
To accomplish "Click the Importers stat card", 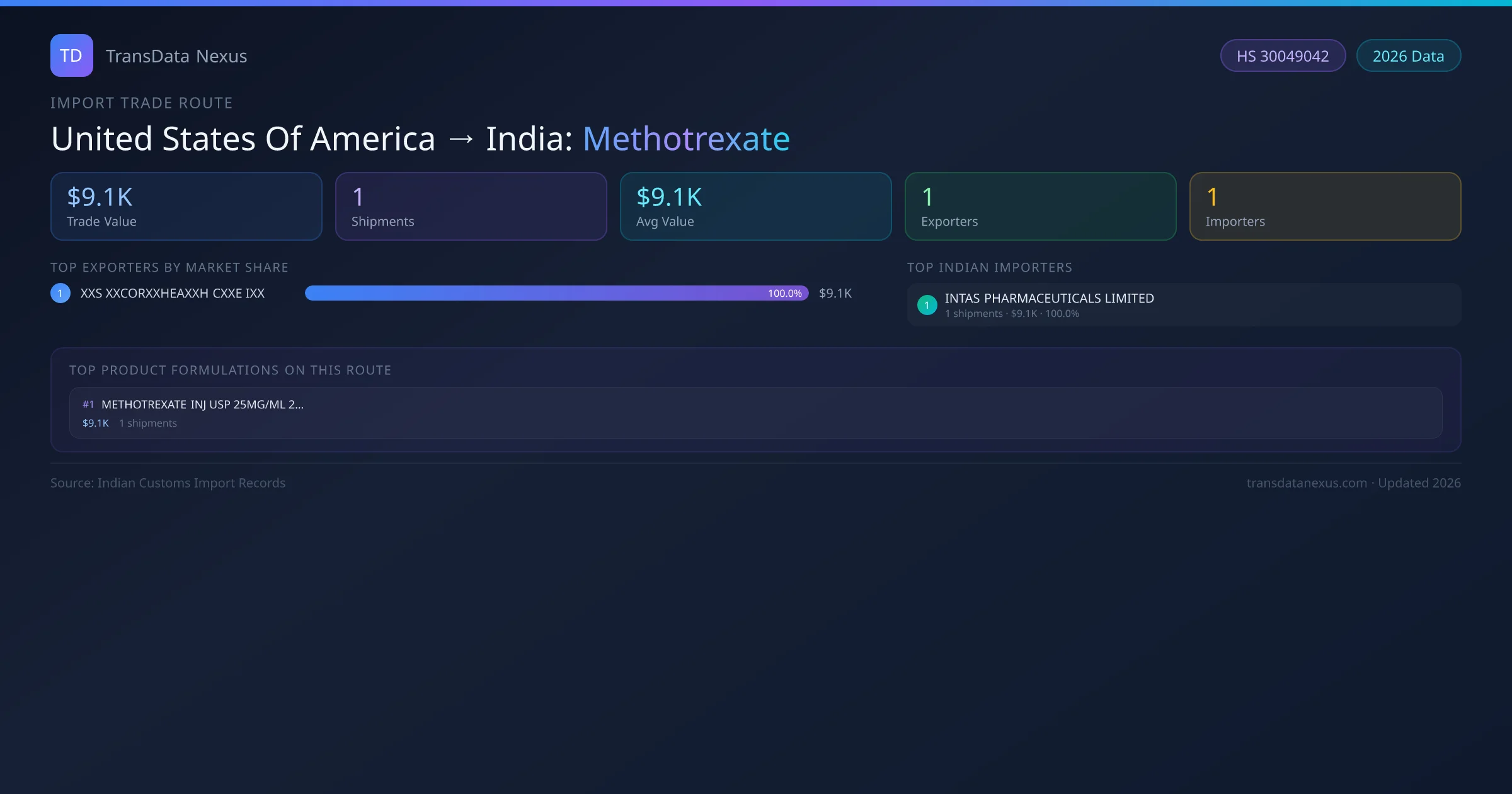I will (1325, 206).
